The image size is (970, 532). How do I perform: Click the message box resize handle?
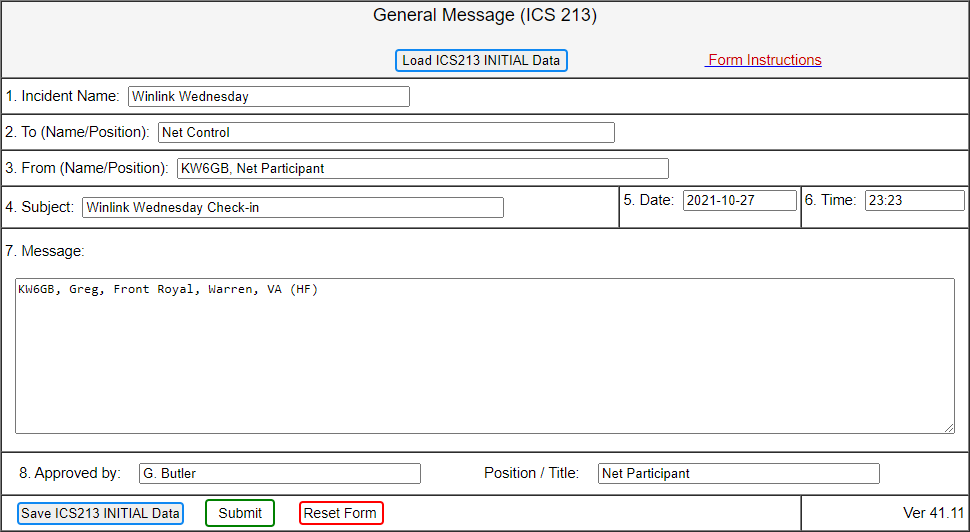(x=949, y=428)
